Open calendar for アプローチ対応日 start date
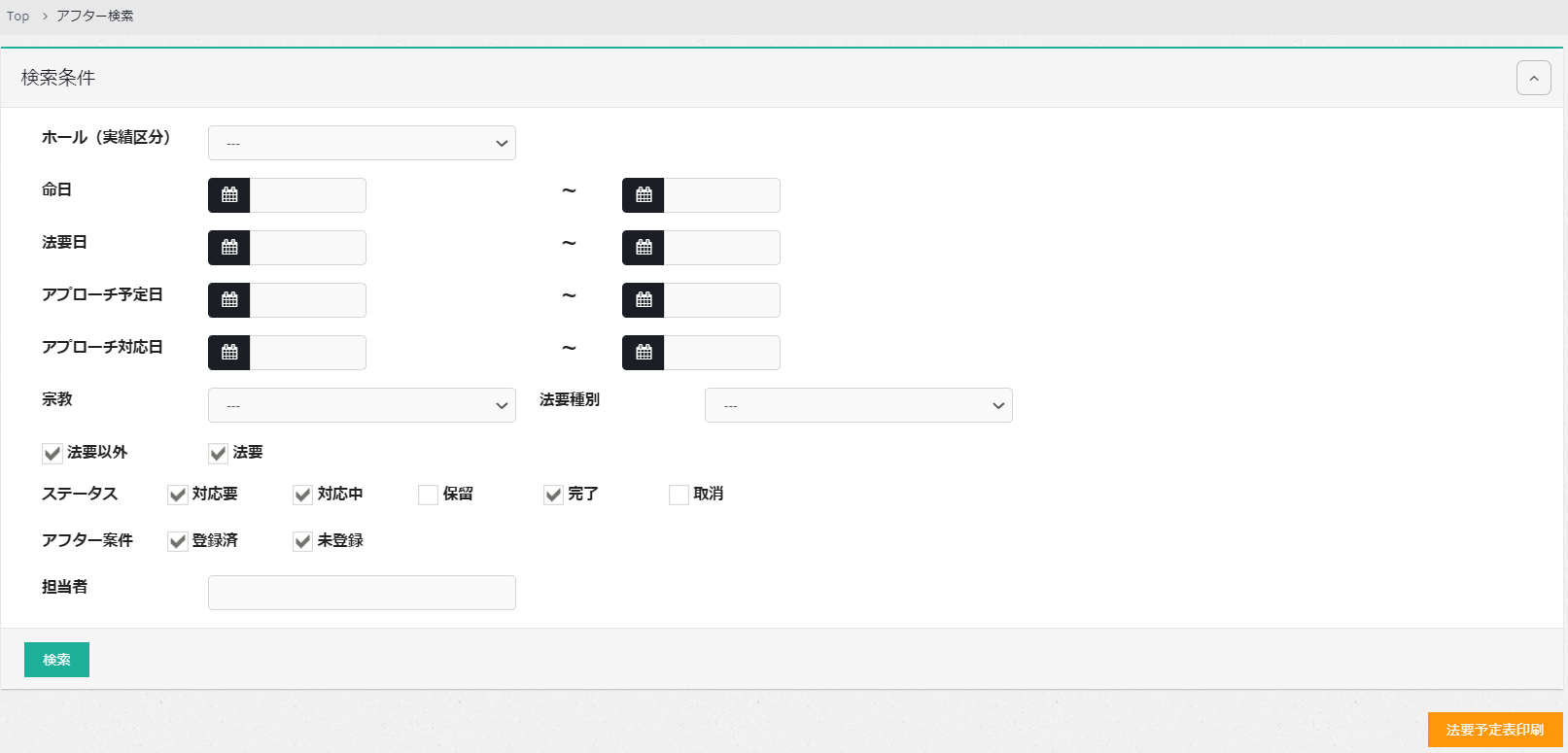Screen dimensions: 1568x753 point(229,353)
